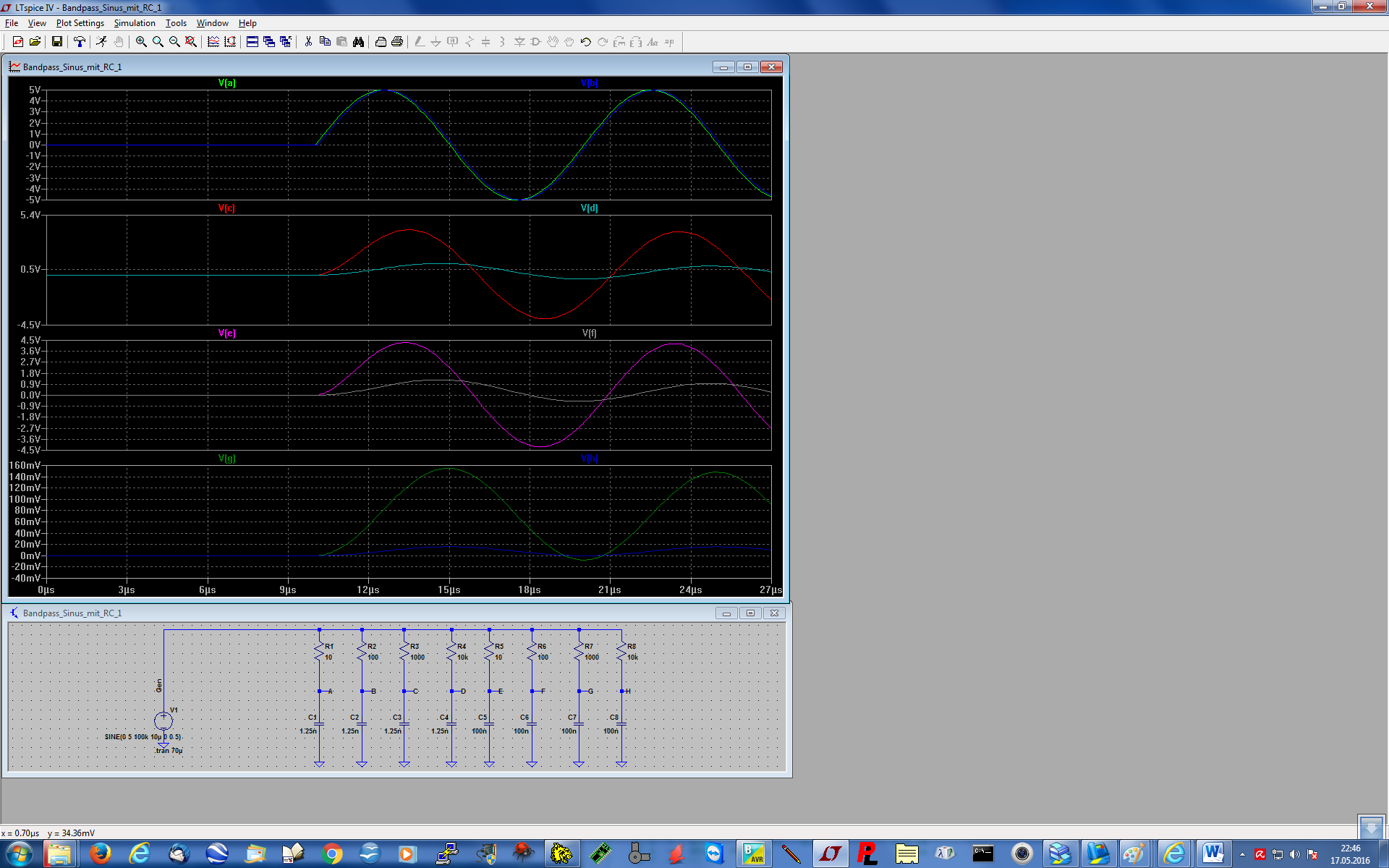The image size is (1389, 868).
Task: Click the Cut scissors icon
Action: pos(308,42)
